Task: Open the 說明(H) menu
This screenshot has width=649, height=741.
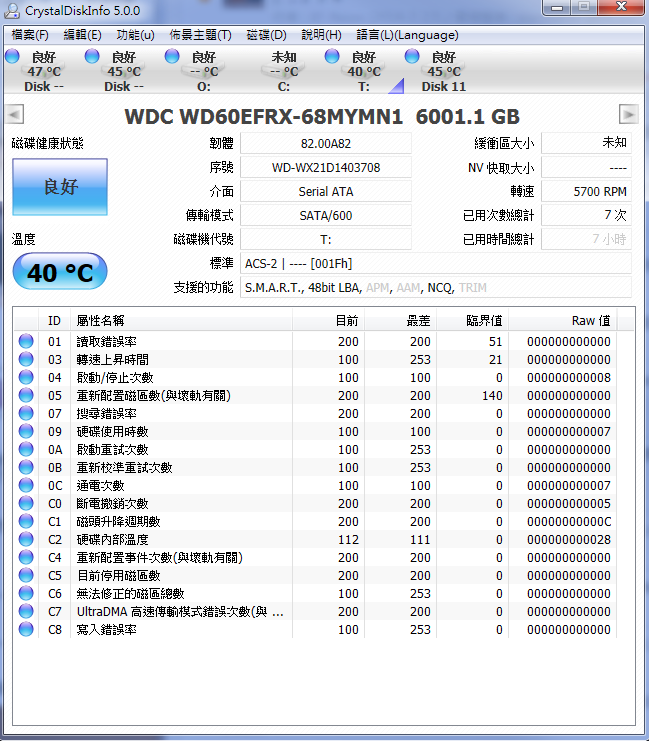Action: [x=321, y=35]
